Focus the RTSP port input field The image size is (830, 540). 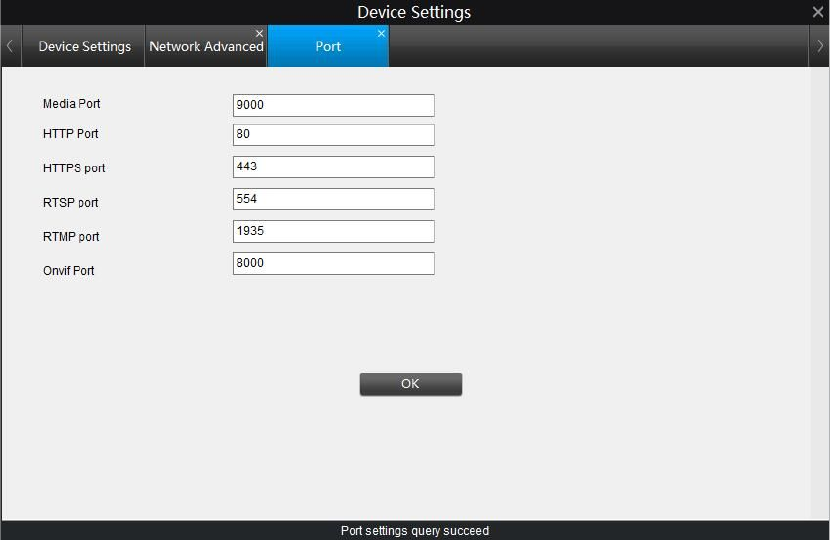click(x=333, y=199)
